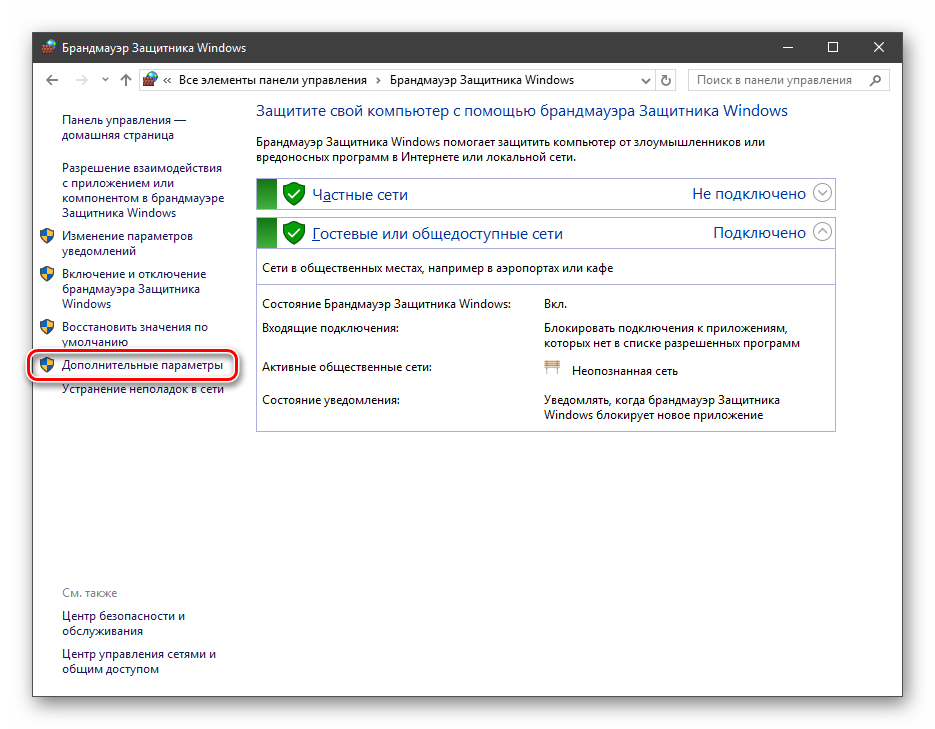This screenshot has height=729, width=935.
Task: Click the back navigation arrow
Action: pos(52,80)
